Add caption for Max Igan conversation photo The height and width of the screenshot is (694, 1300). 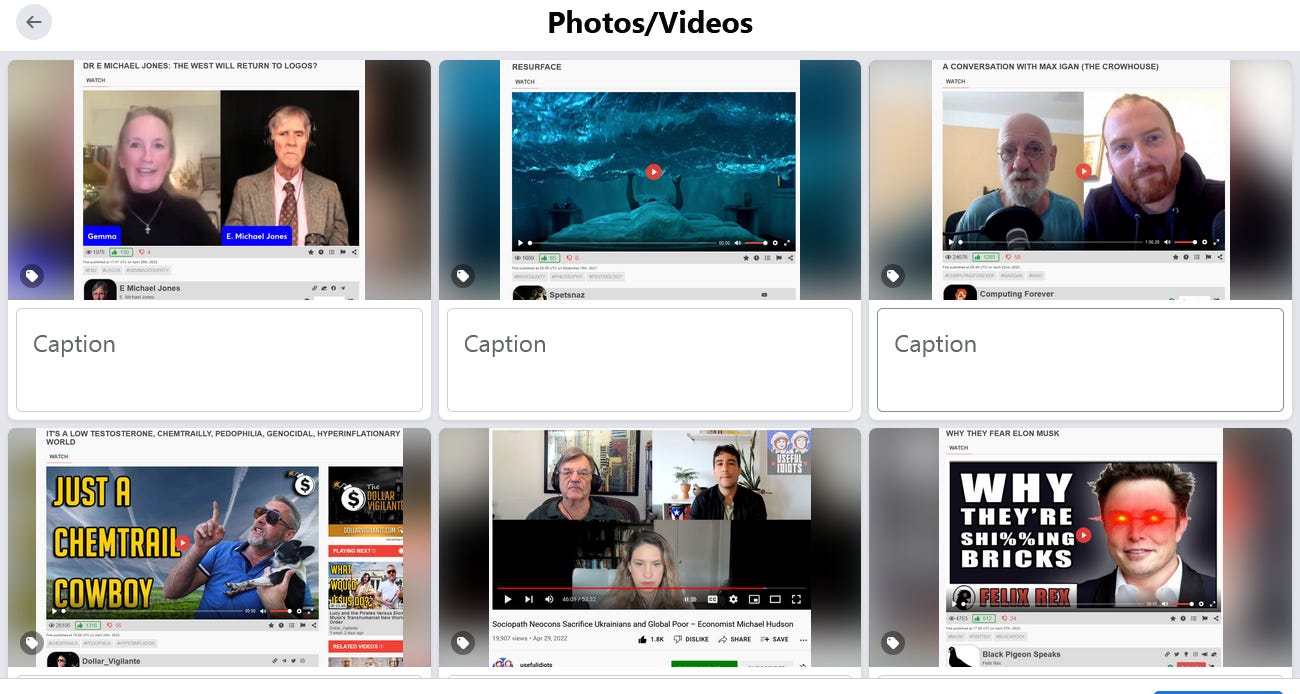point(1080,360)
